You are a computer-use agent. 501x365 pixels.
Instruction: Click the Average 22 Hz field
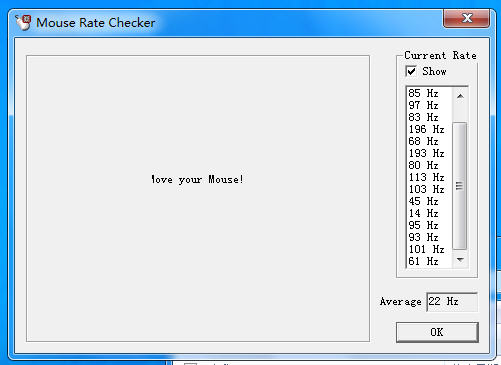coord(452,302)
